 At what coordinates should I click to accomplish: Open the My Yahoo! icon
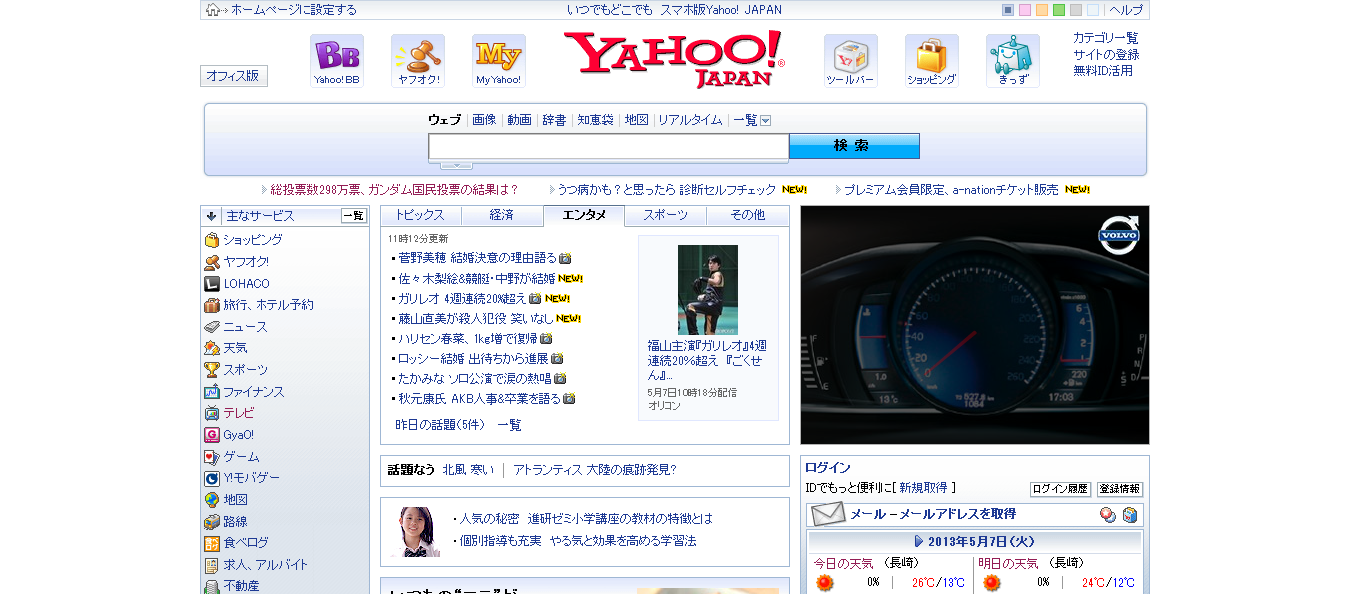click(499, 61)
